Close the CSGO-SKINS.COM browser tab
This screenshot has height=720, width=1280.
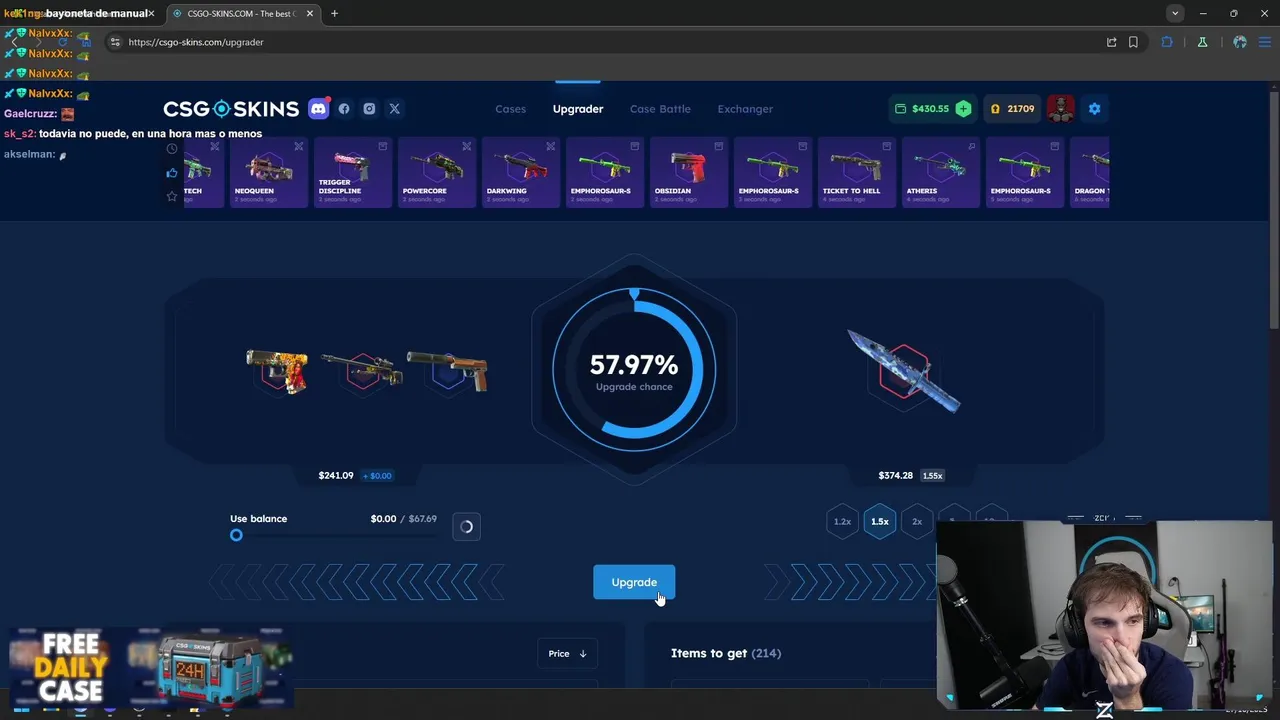pos(310,14)
